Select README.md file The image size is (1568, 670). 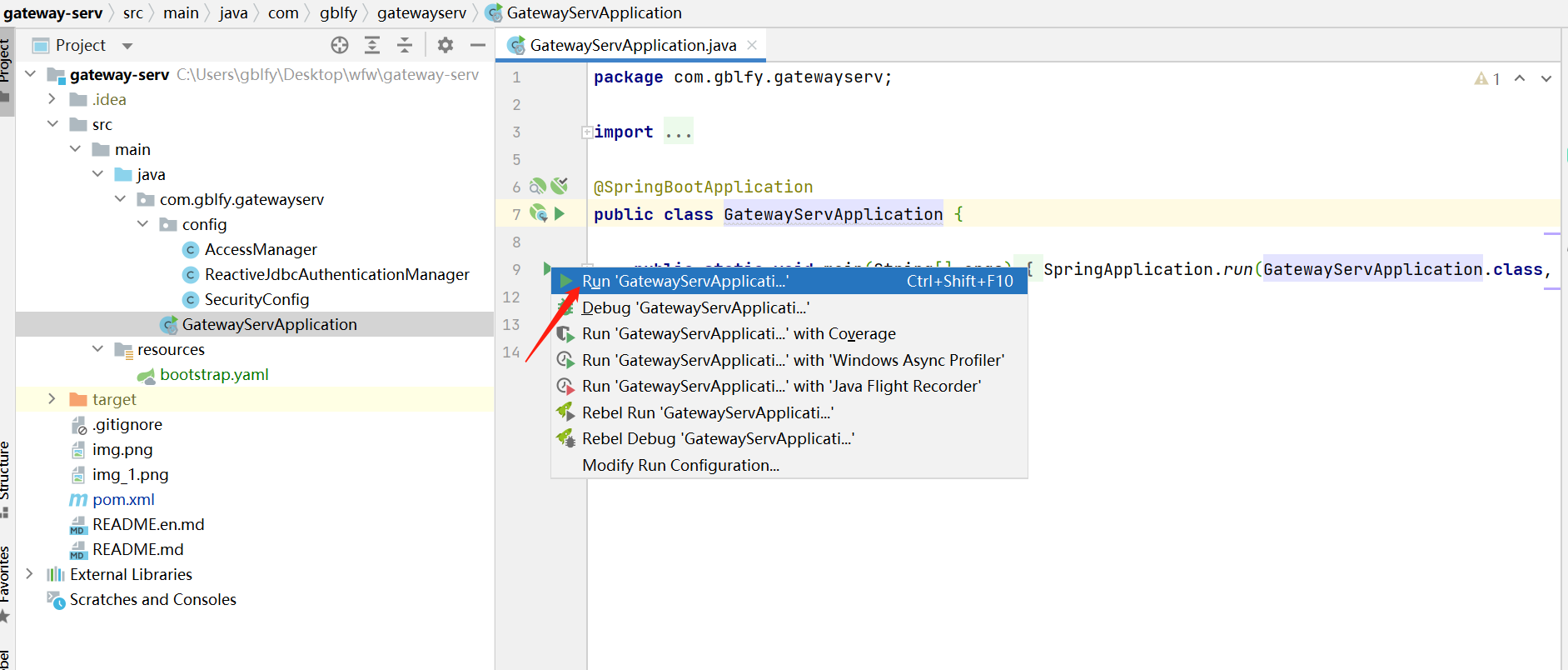[137, 549]
